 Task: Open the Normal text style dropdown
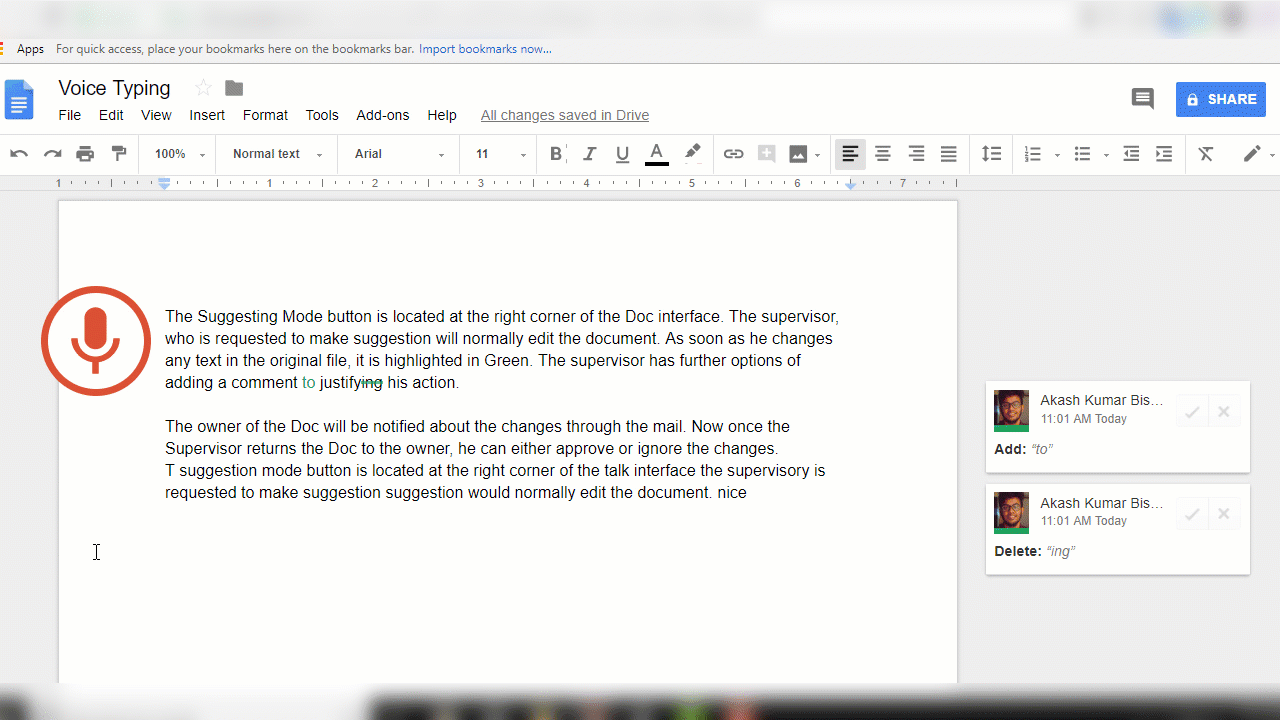[277, 154]
